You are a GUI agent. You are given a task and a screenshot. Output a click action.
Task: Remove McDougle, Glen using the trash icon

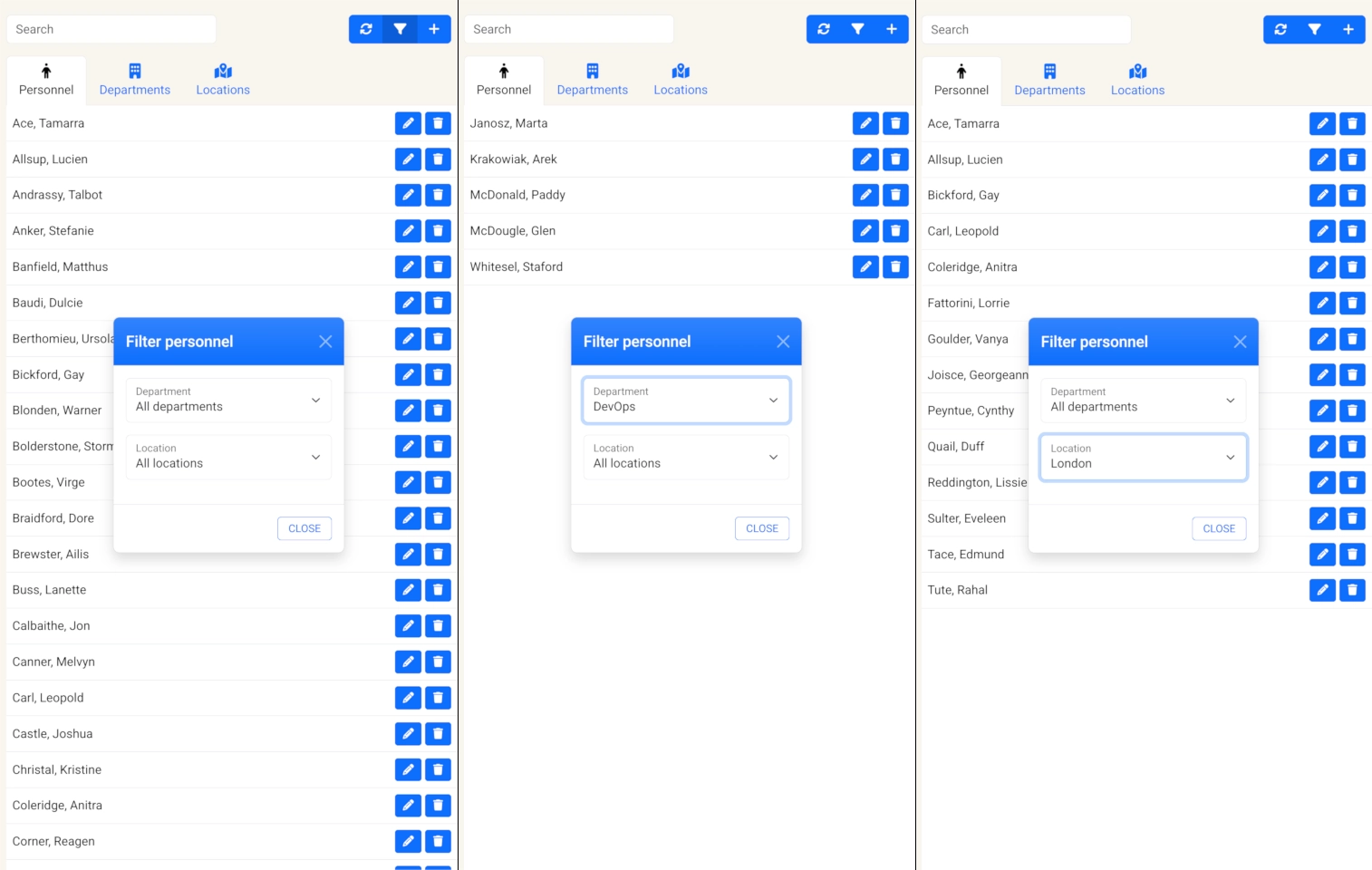(x=895, y=231)
